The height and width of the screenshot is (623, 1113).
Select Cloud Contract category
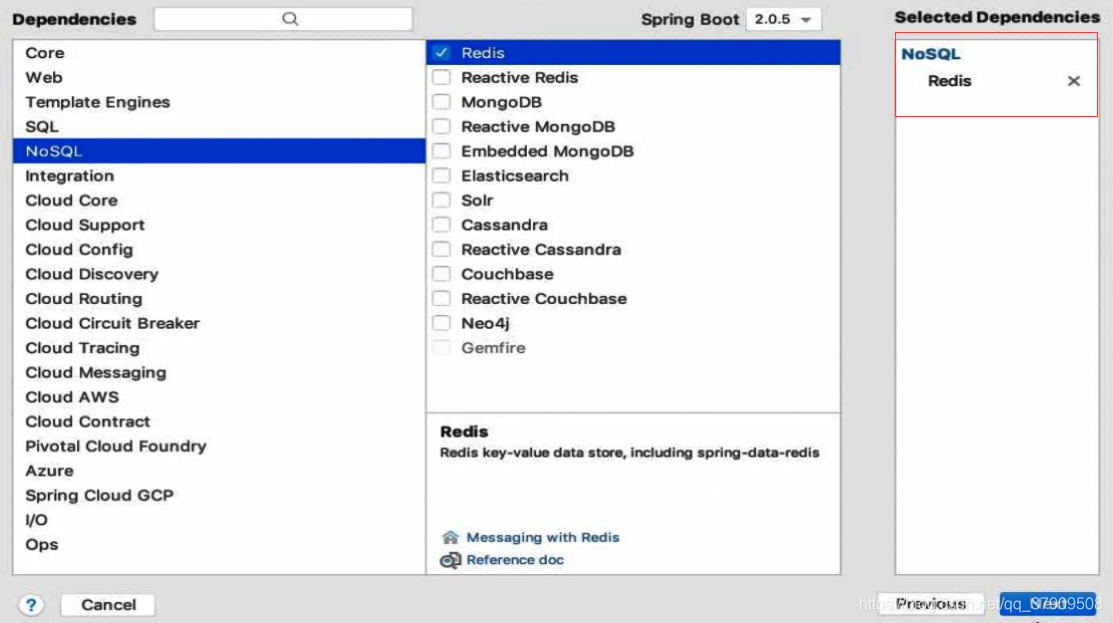tap(219, 421)
